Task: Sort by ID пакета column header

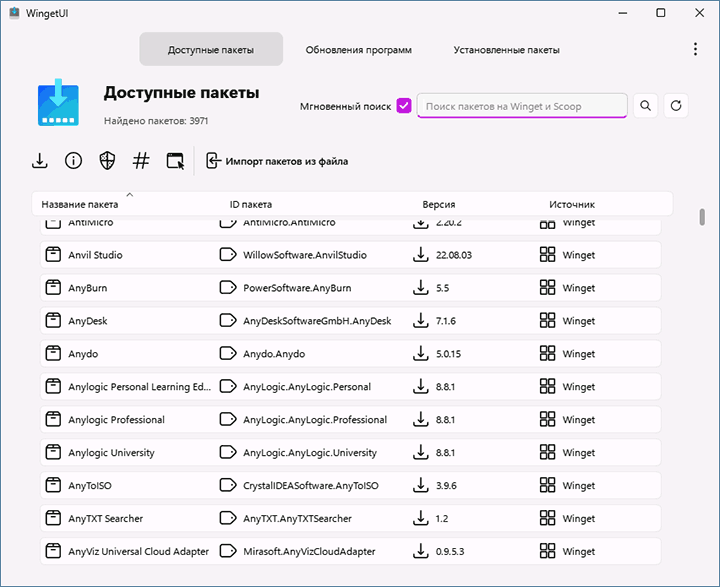Action: pos(251,204)
